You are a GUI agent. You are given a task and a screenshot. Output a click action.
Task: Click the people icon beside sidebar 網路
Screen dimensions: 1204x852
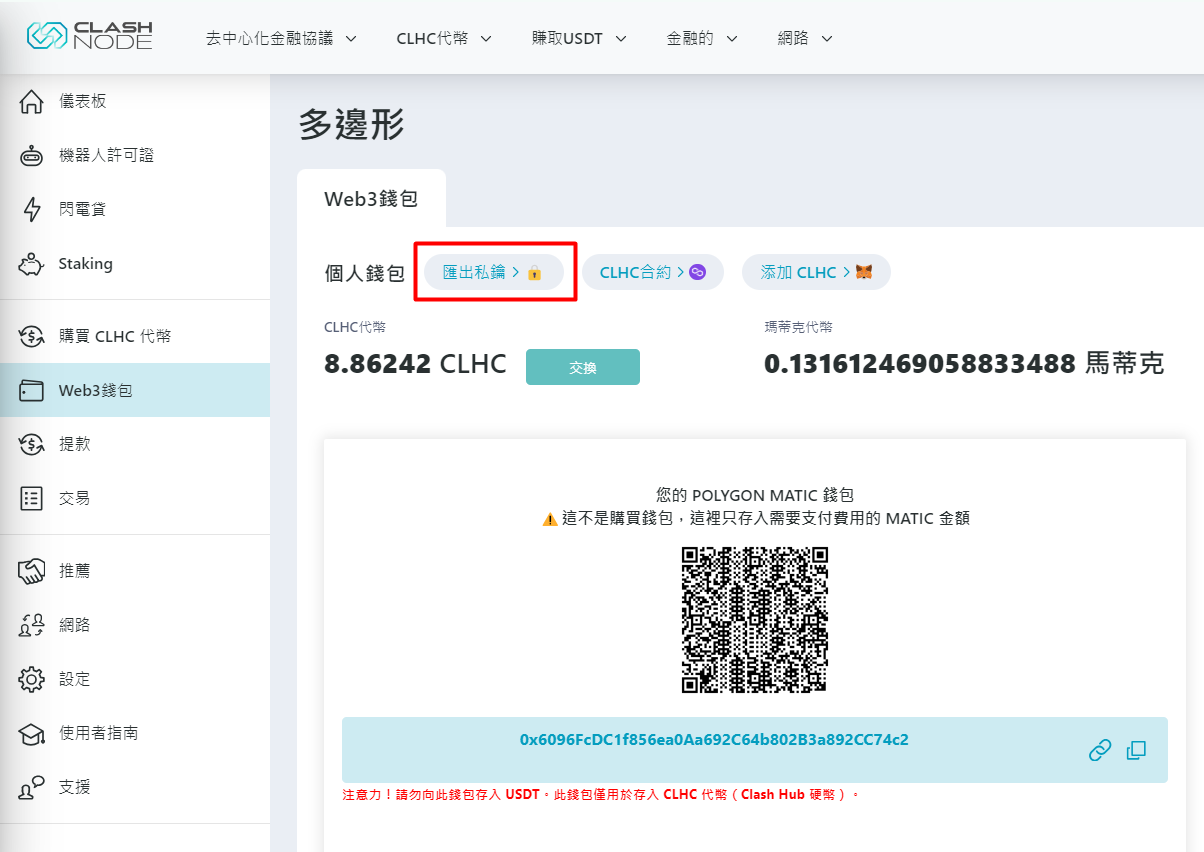coord(32,625)
